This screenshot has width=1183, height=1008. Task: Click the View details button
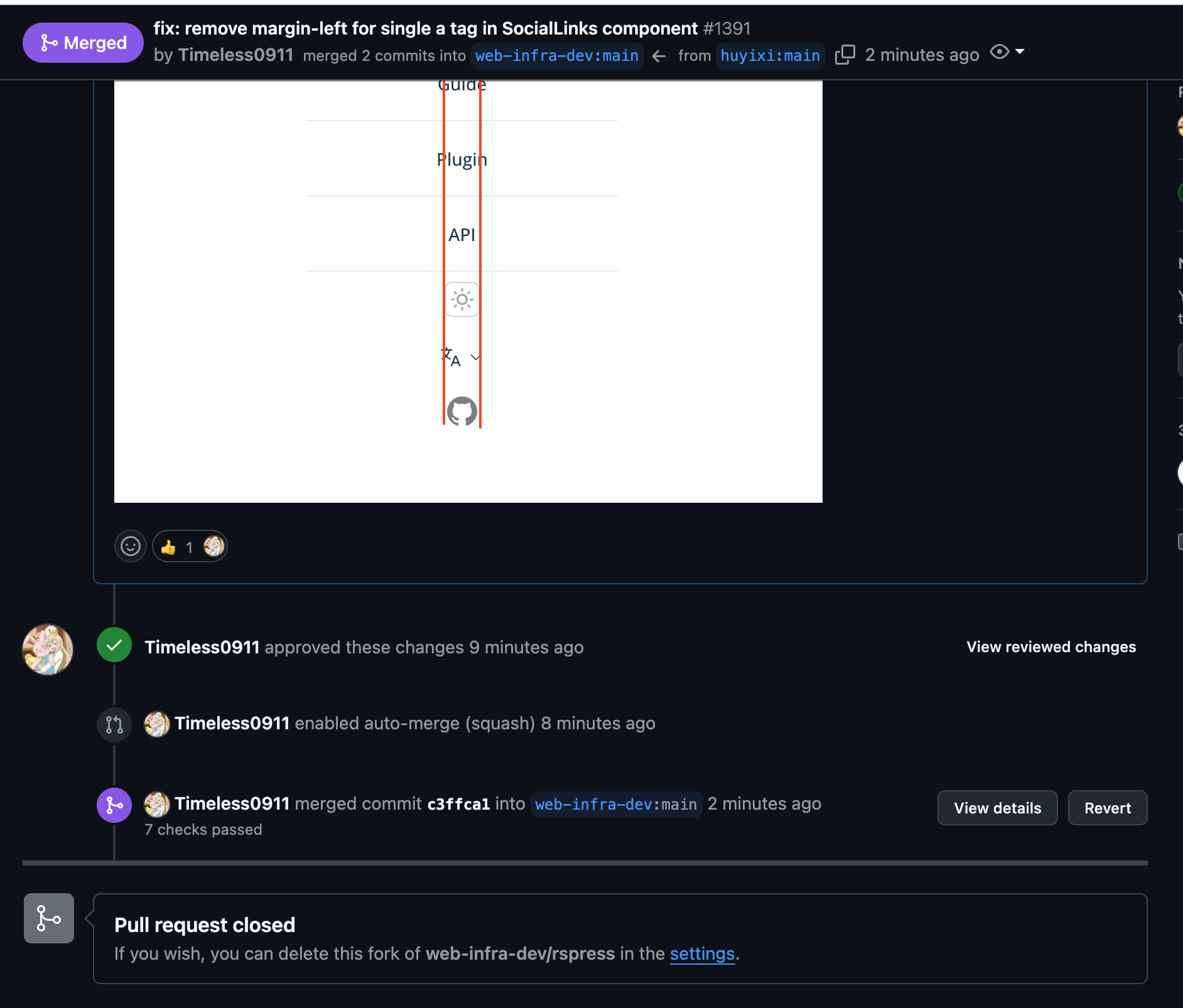997,808
